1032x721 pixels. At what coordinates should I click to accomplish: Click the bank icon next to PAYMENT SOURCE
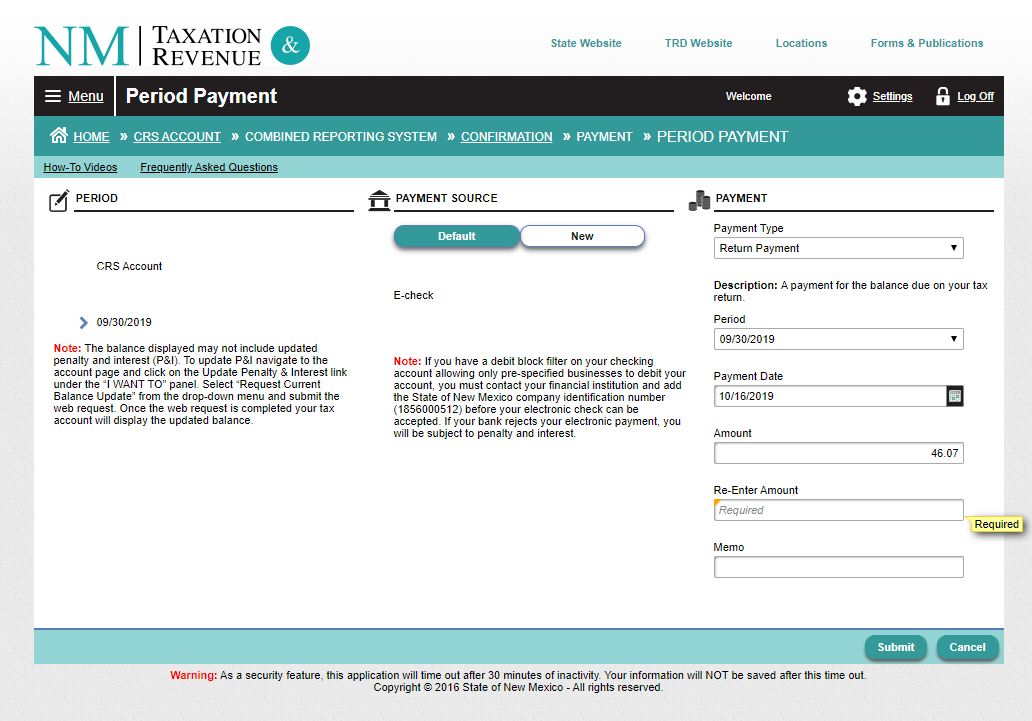(379, 199)
